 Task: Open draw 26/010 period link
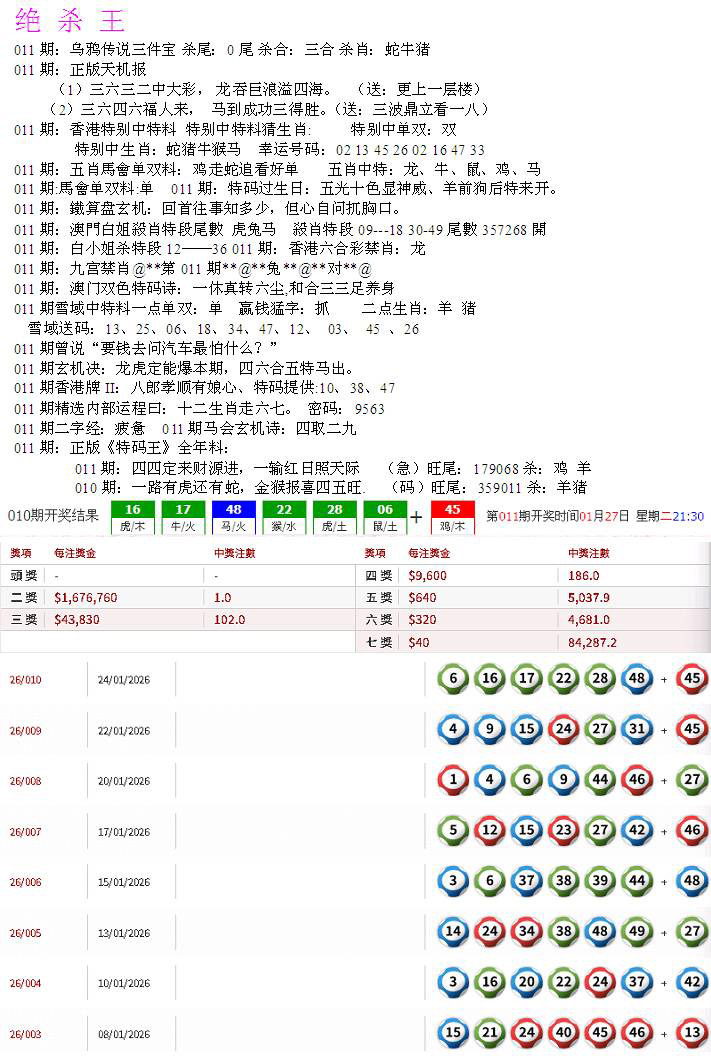25,679
